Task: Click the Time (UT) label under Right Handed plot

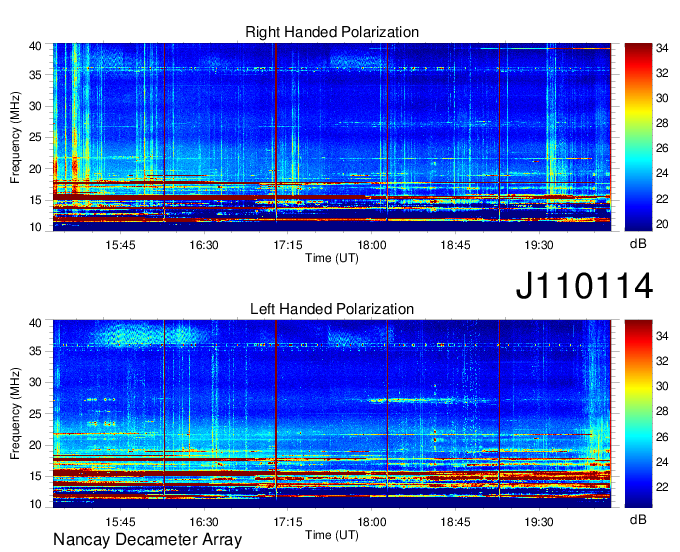Action: 332,258
